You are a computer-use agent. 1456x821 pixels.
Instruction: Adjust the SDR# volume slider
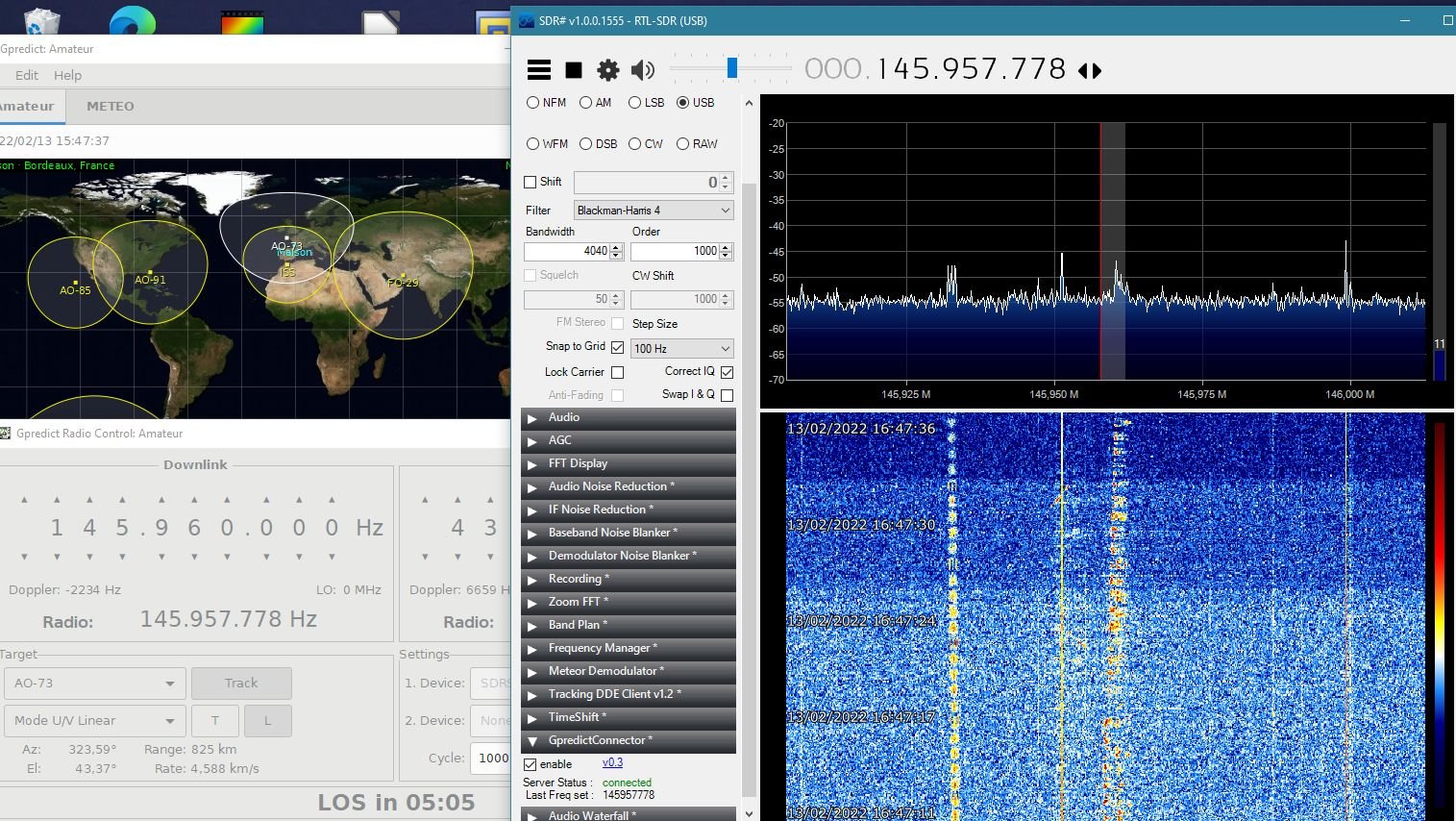(x=731, y=67)
